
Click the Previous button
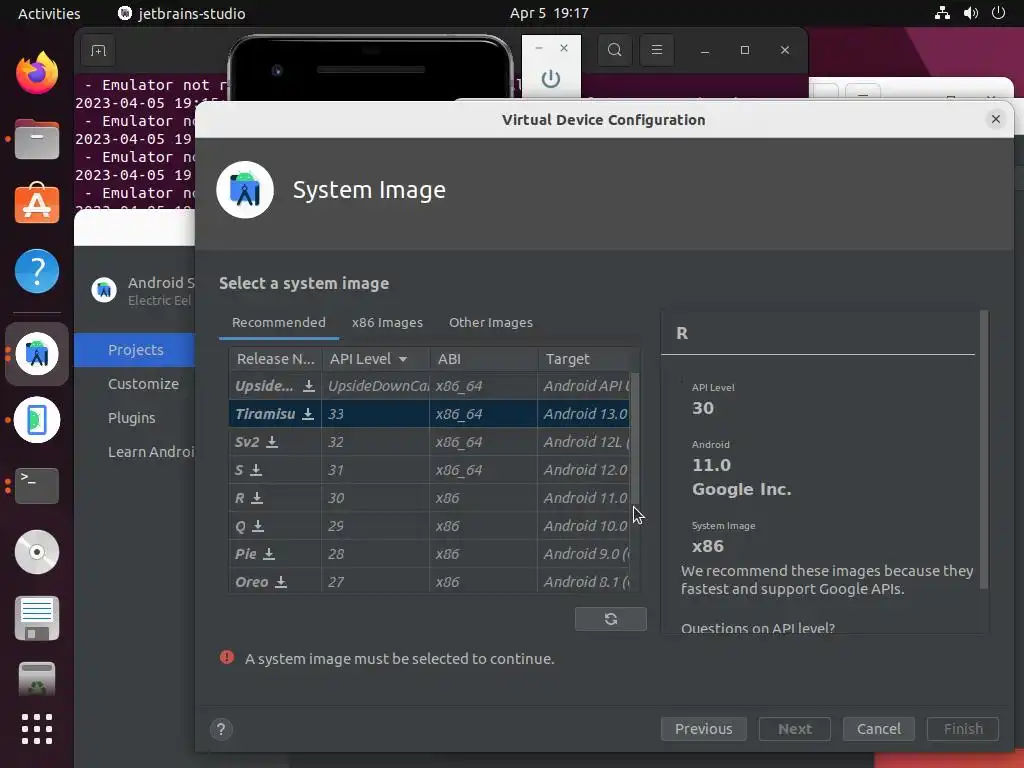703,729
